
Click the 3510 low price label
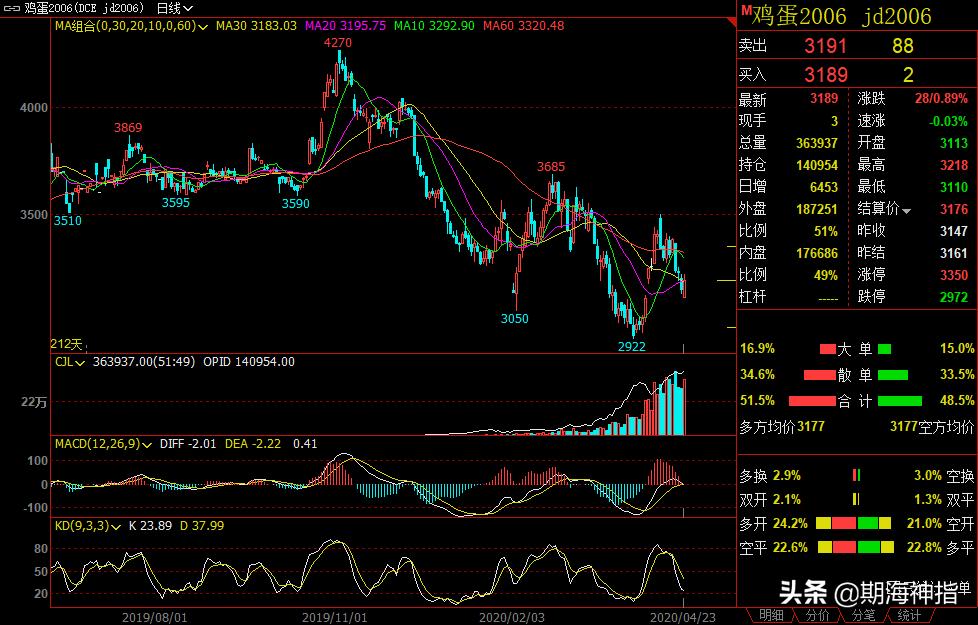67,220
